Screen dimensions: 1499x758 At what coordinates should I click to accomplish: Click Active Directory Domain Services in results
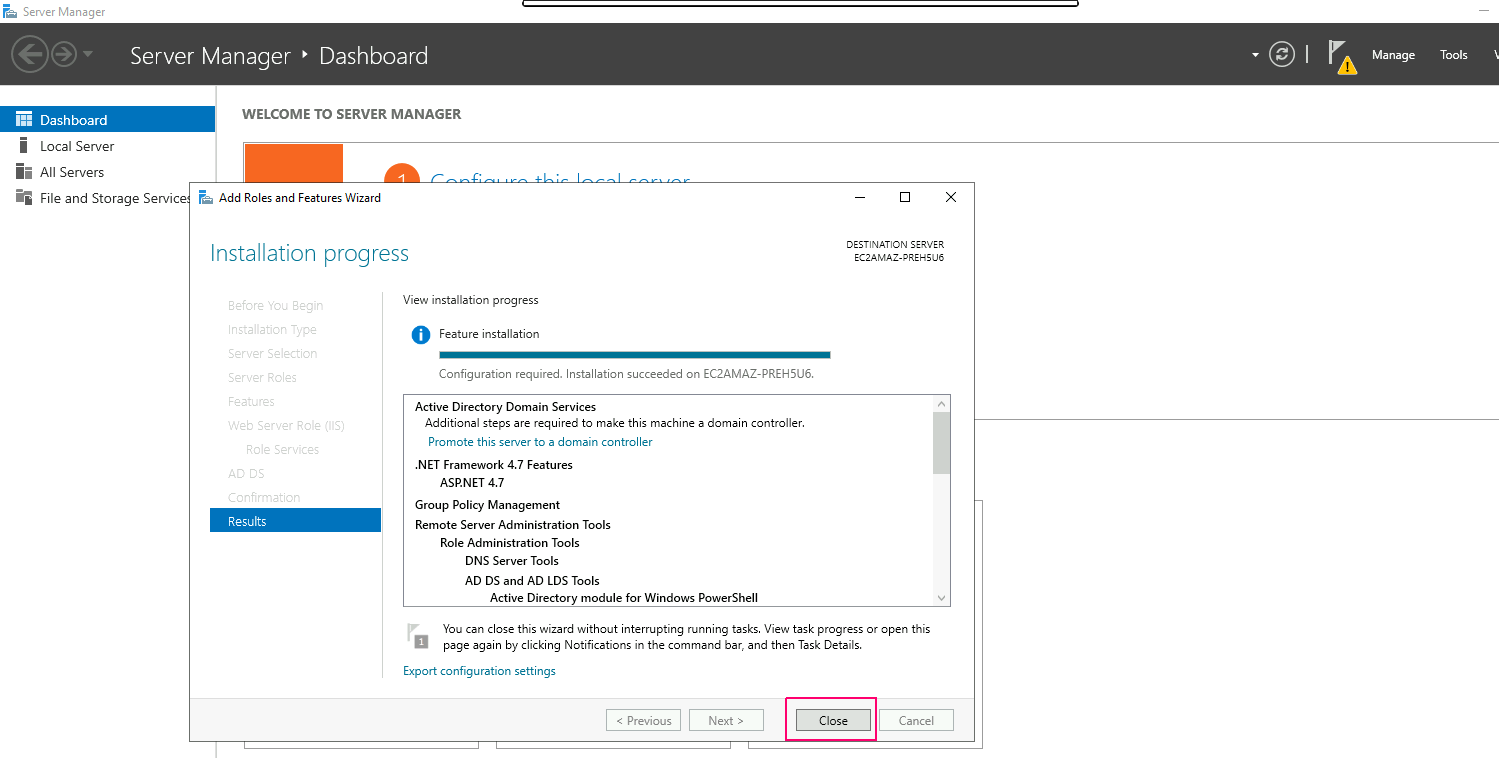(505, 407)
